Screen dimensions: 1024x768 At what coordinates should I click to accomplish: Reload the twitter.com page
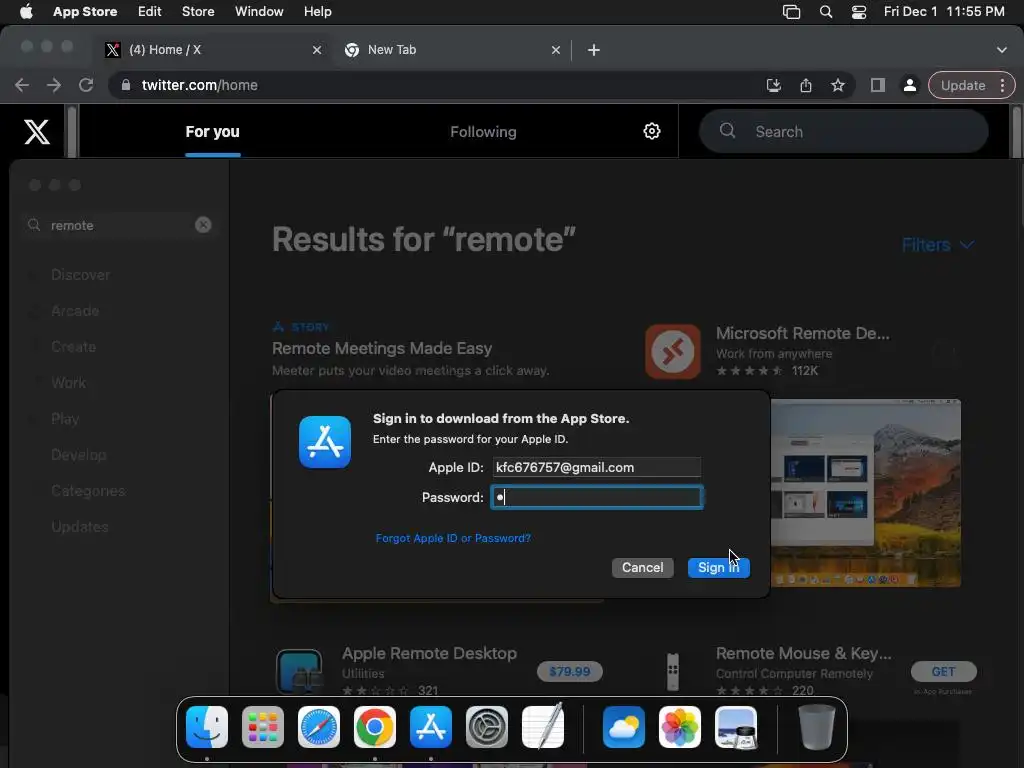coord(86,85)
